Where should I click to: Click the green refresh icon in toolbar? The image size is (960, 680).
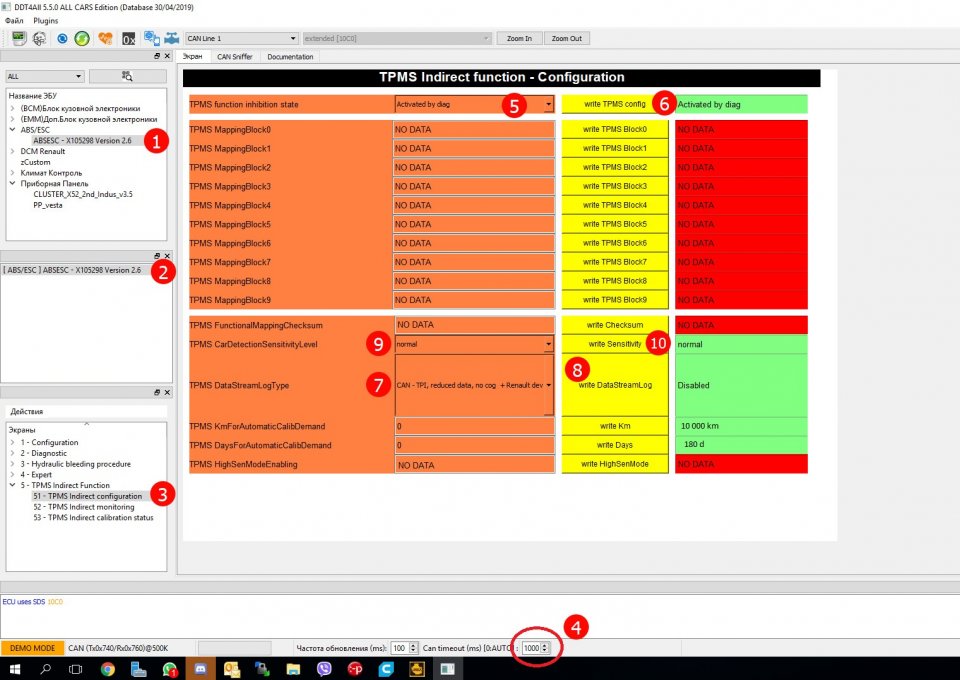(x=82, y=38)
